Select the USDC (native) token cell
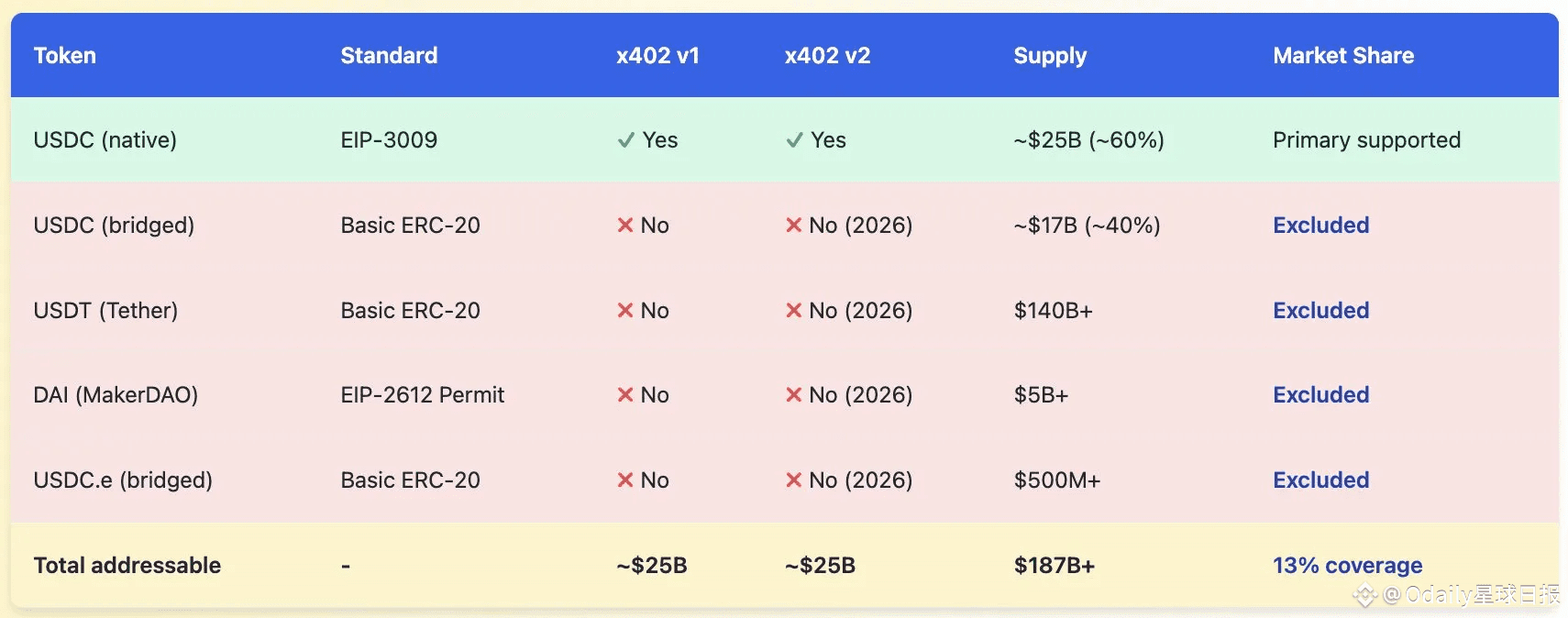 pyautogui.click(x=105, y=140)
